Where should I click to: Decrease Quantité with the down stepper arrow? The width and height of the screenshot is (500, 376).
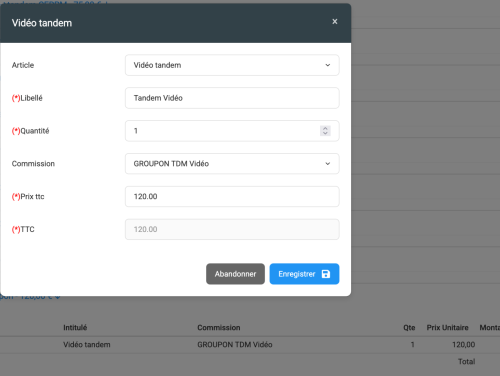[325, 133]
